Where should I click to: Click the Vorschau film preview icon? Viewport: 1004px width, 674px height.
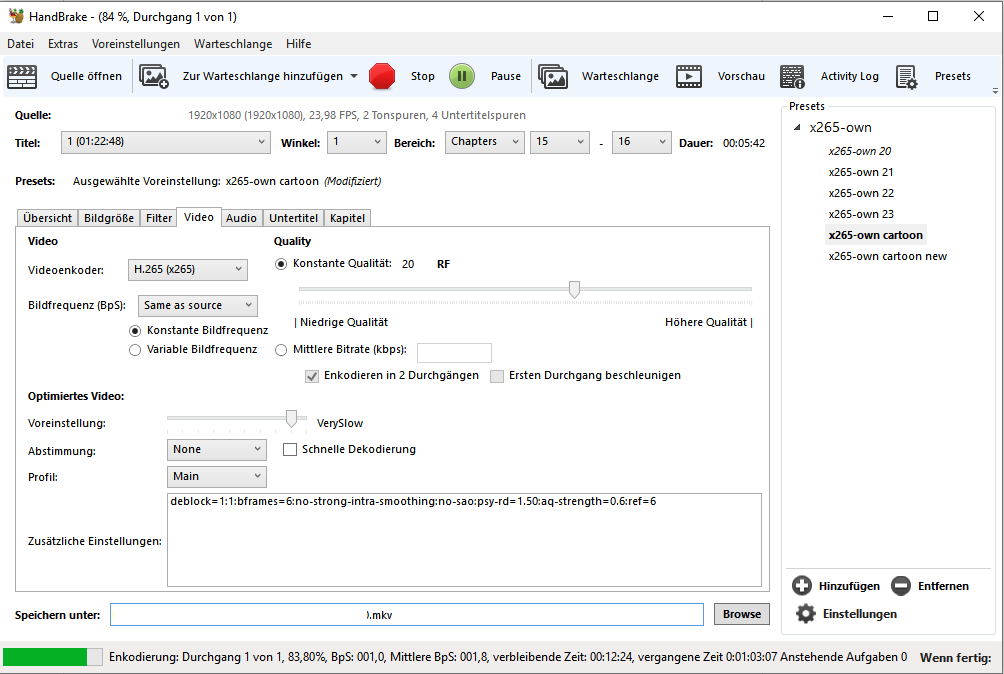(x=689, y=76)
